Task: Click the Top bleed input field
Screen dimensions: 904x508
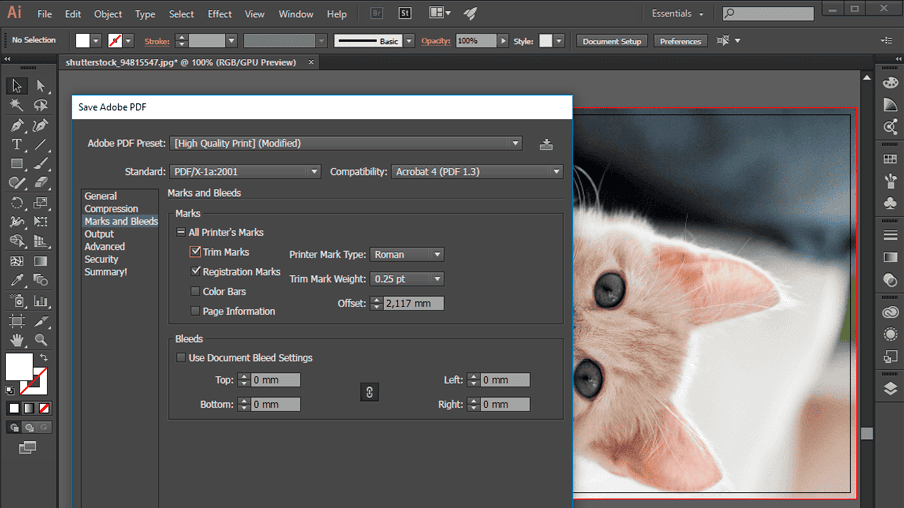Action: (274, 380)
